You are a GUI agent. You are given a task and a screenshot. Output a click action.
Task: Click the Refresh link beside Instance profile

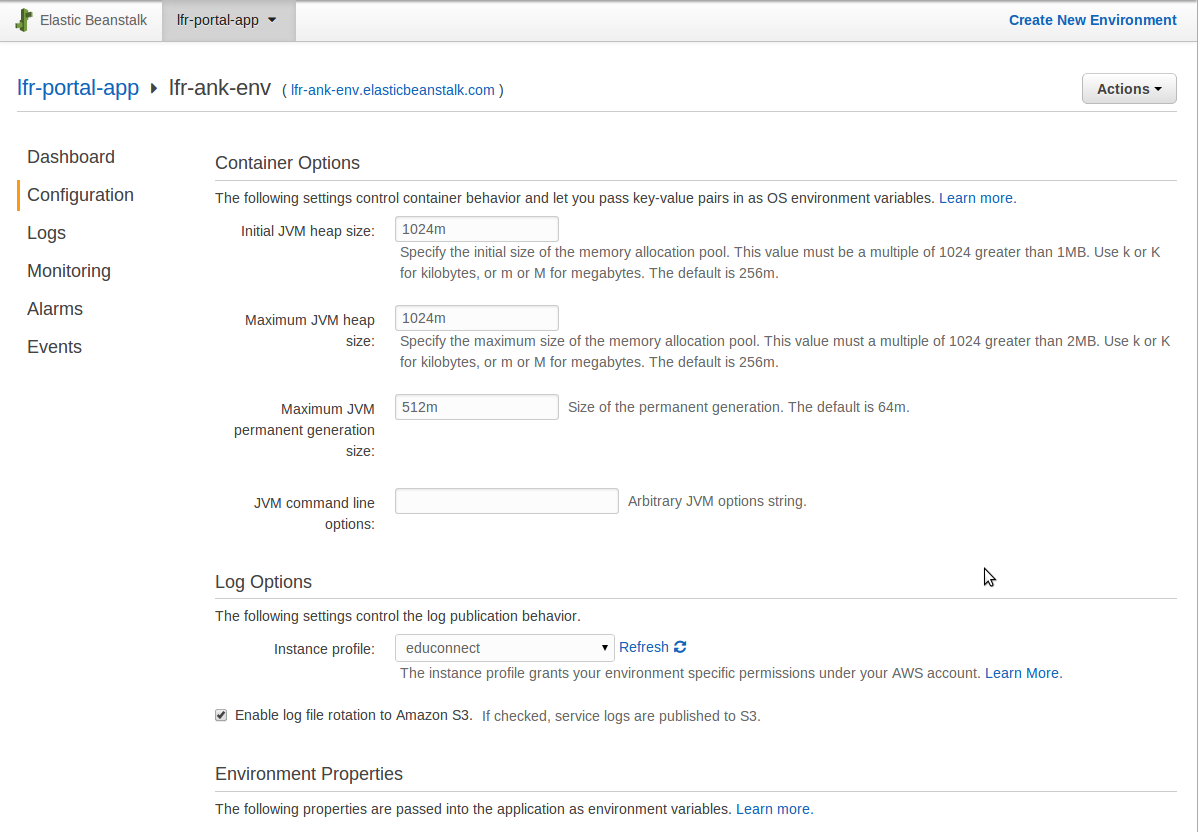(x=643, y=647)
